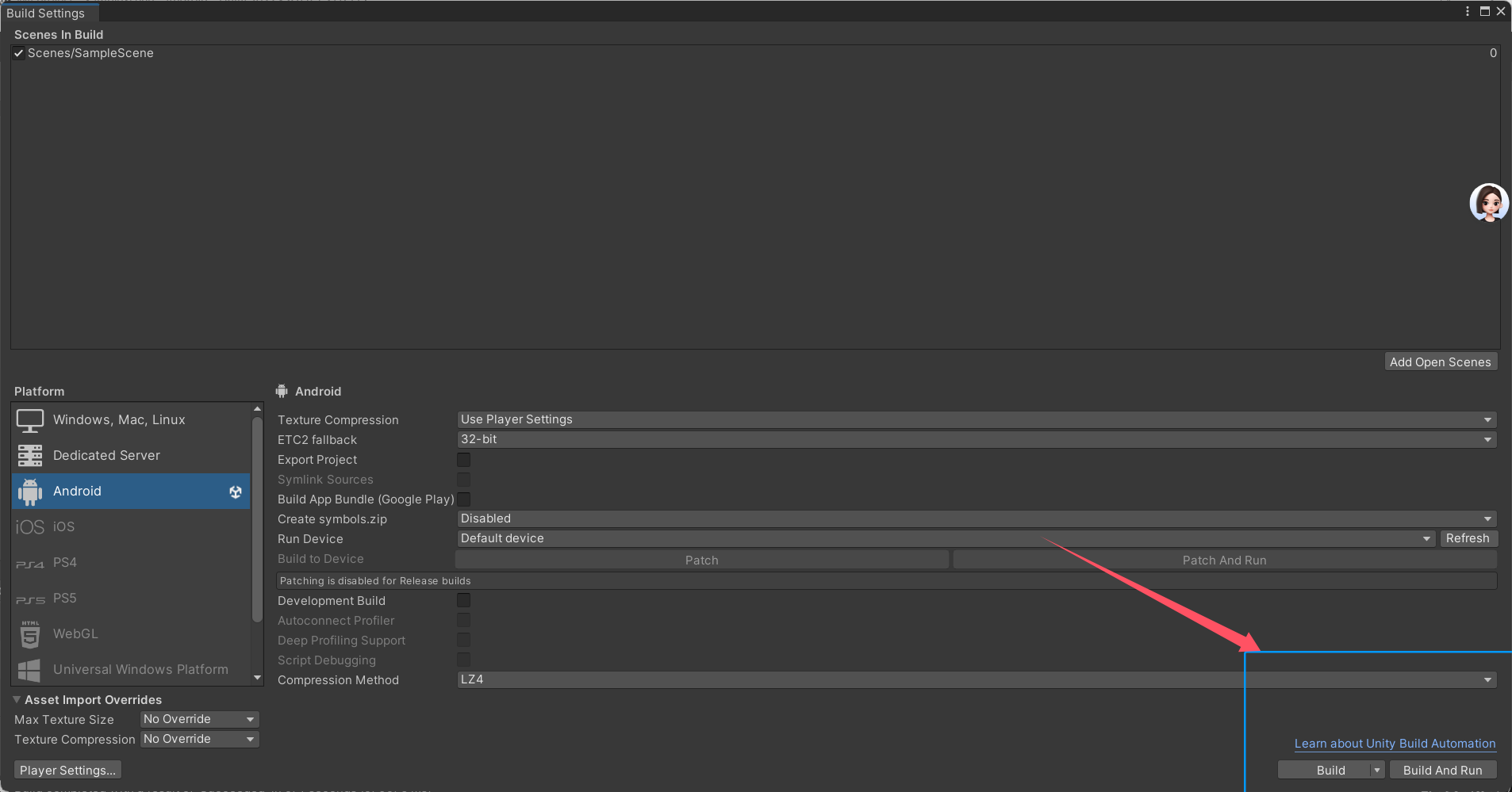Click the platform list scroll up arrow
This screenshot has width=1512, height=792.
257,408
